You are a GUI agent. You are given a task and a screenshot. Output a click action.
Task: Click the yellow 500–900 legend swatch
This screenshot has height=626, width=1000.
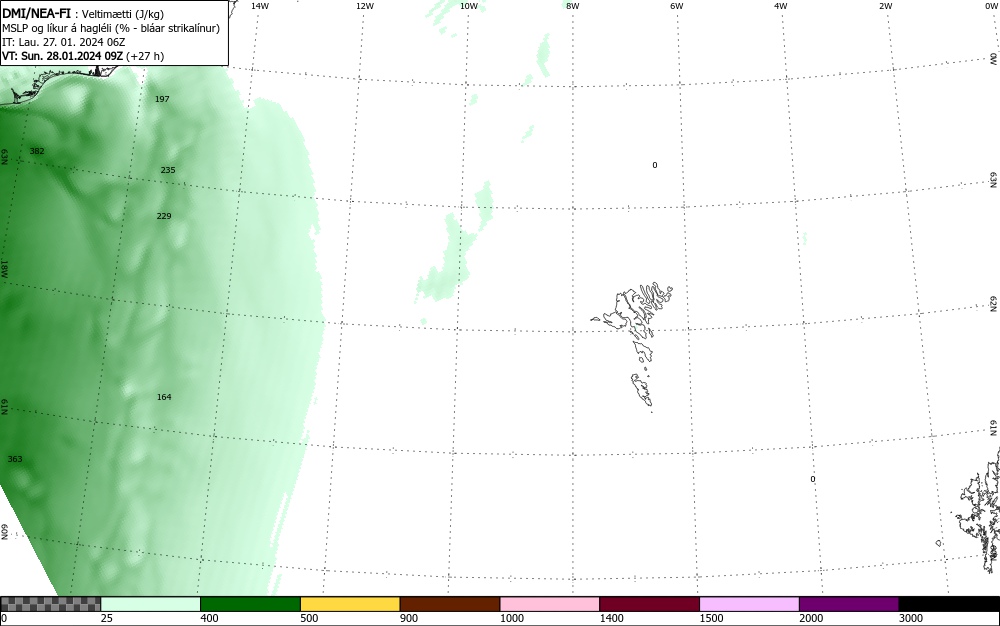[x=350, y=604]
